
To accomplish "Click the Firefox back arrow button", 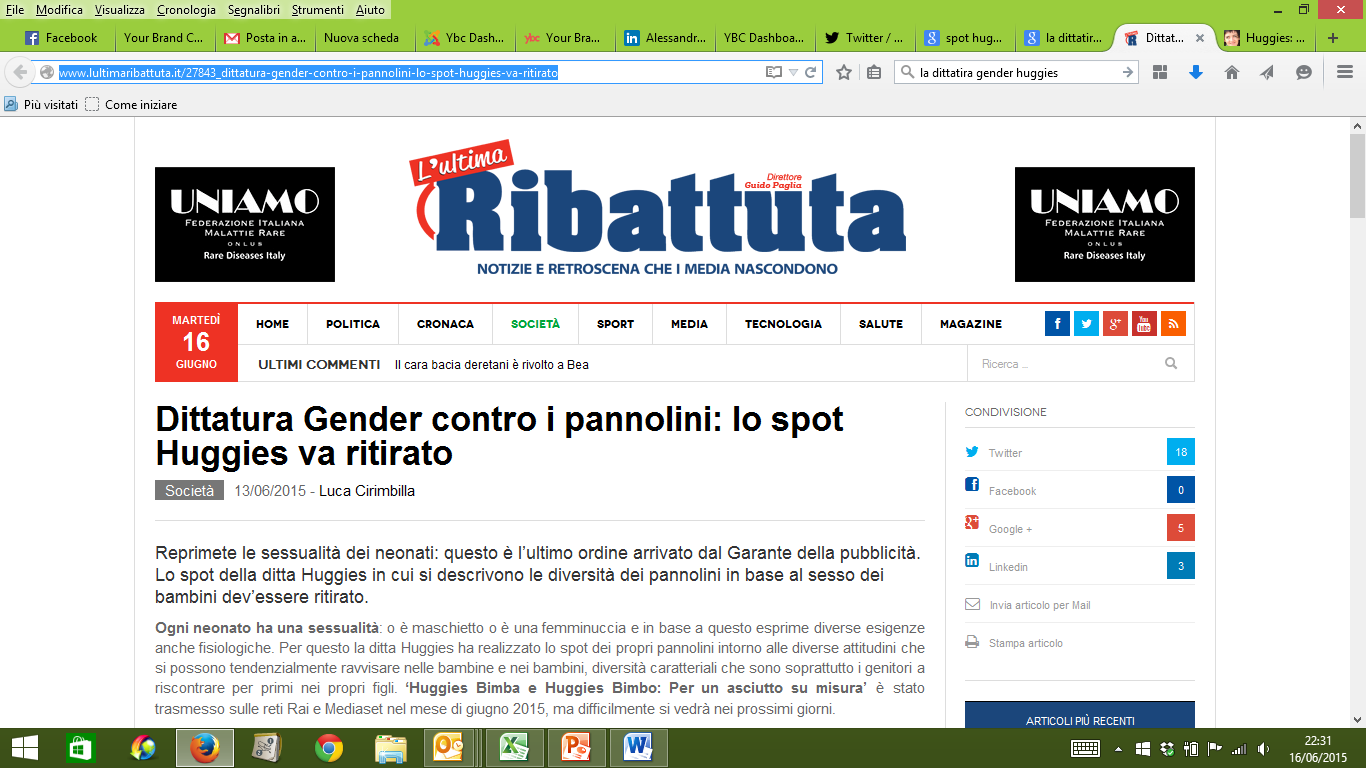I will click(19, 72).
